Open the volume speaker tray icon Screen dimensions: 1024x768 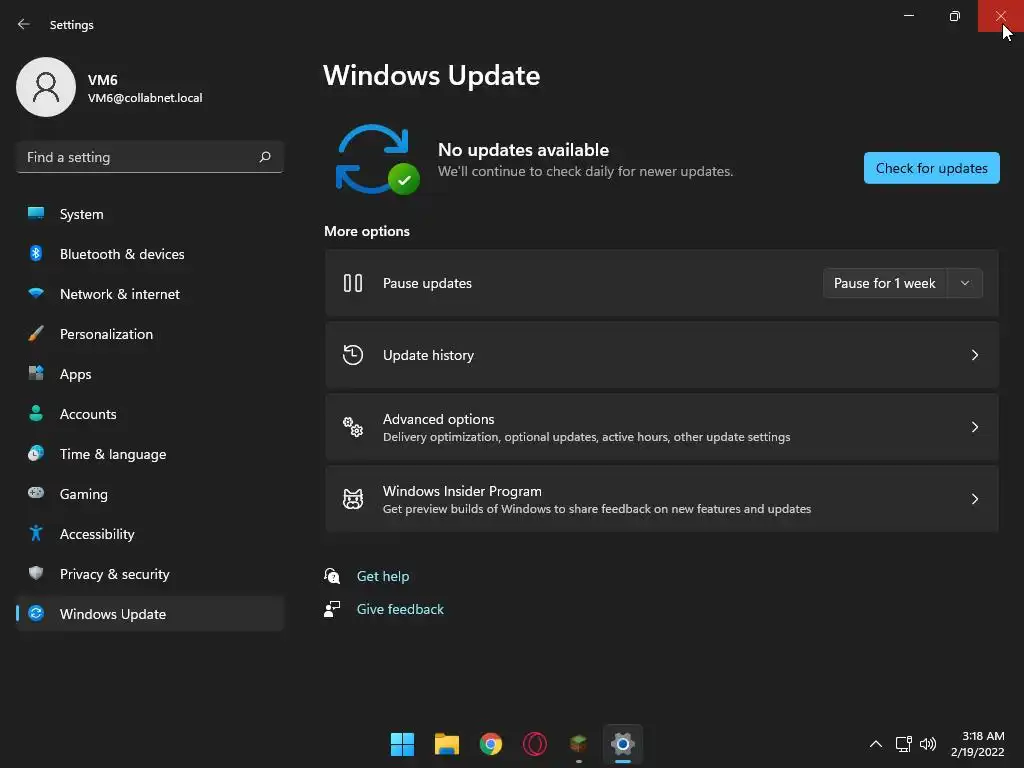927,744
